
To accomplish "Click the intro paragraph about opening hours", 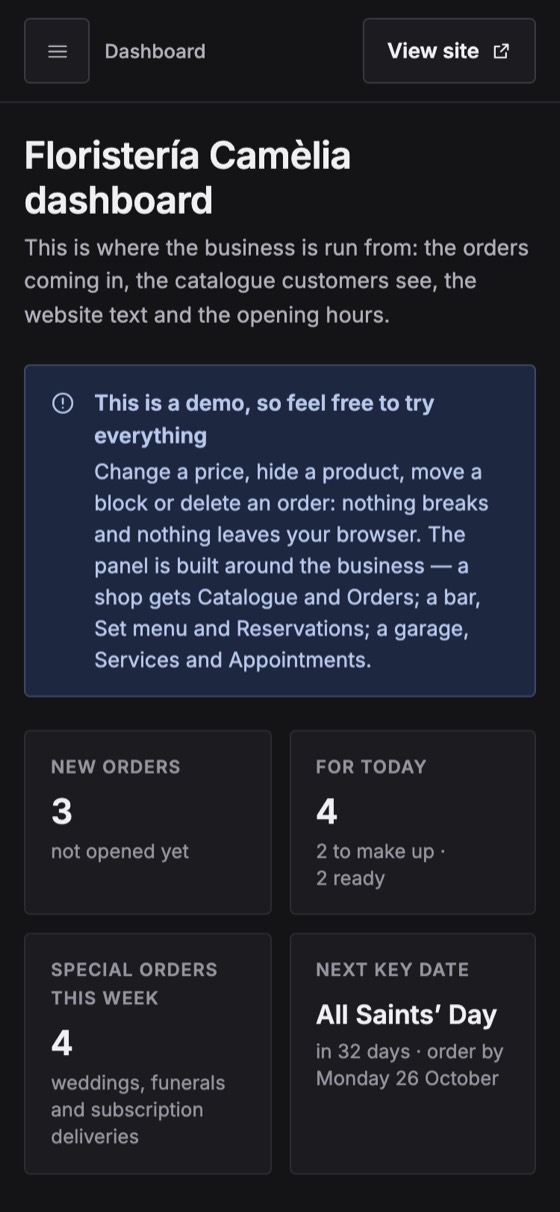I will [x=277, y=281].
